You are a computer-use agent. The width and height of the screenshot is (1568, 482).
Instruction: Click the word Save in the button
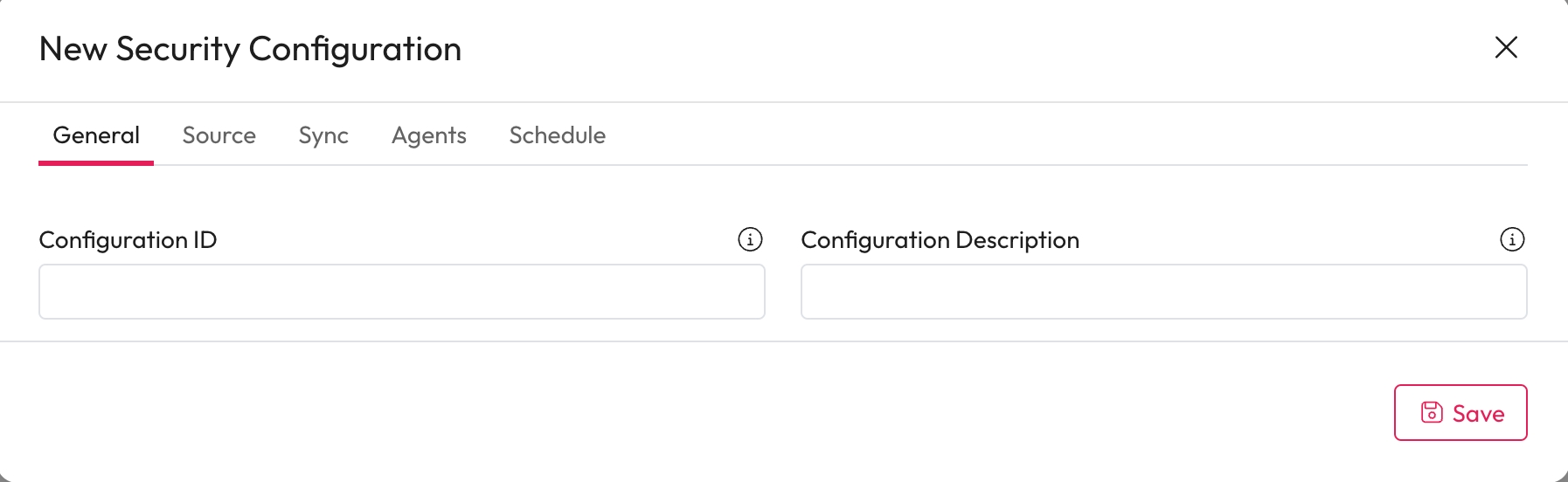(1478, 414)
